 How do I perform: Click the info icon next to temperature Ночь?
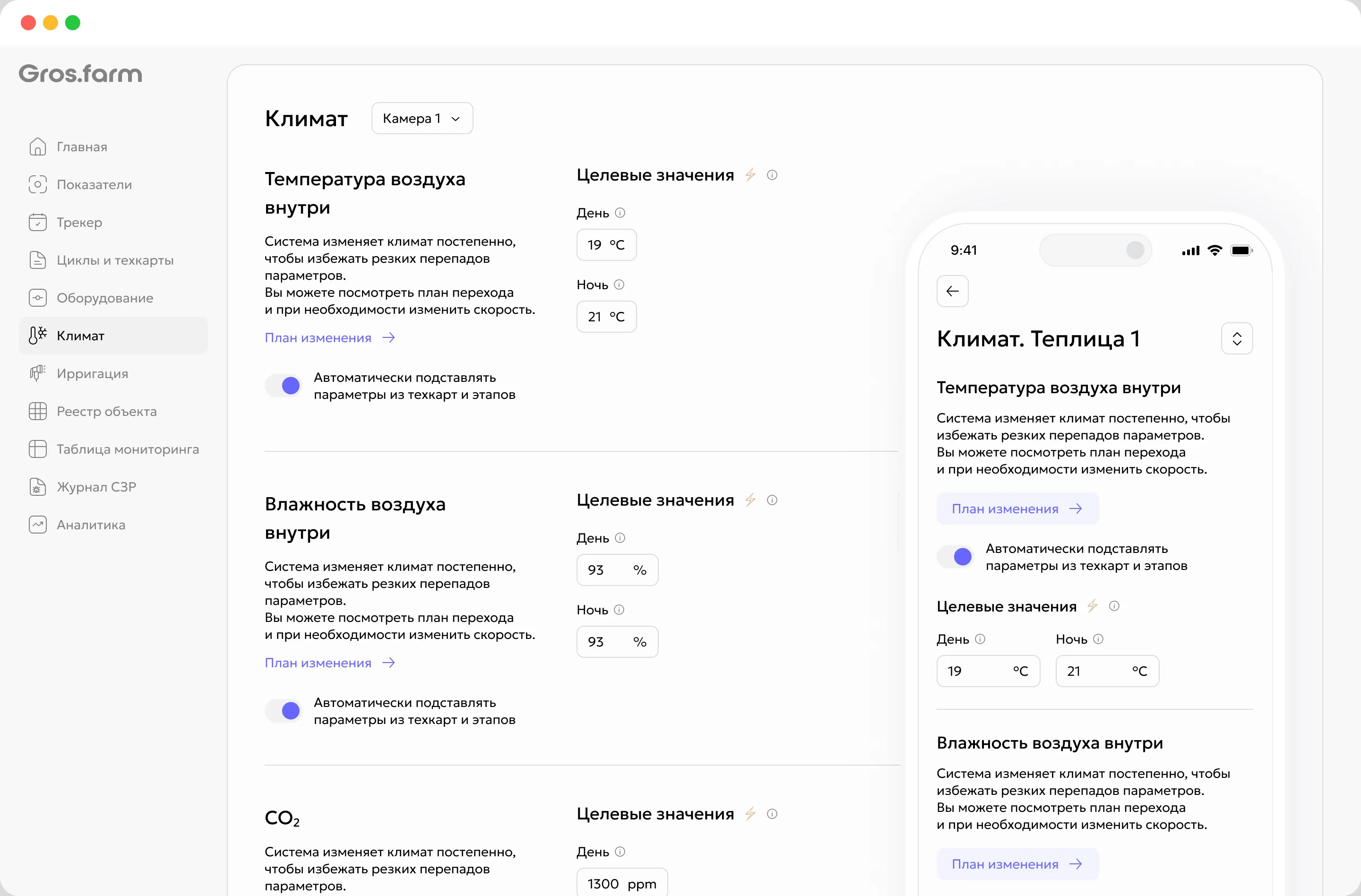tap(619, 285)
